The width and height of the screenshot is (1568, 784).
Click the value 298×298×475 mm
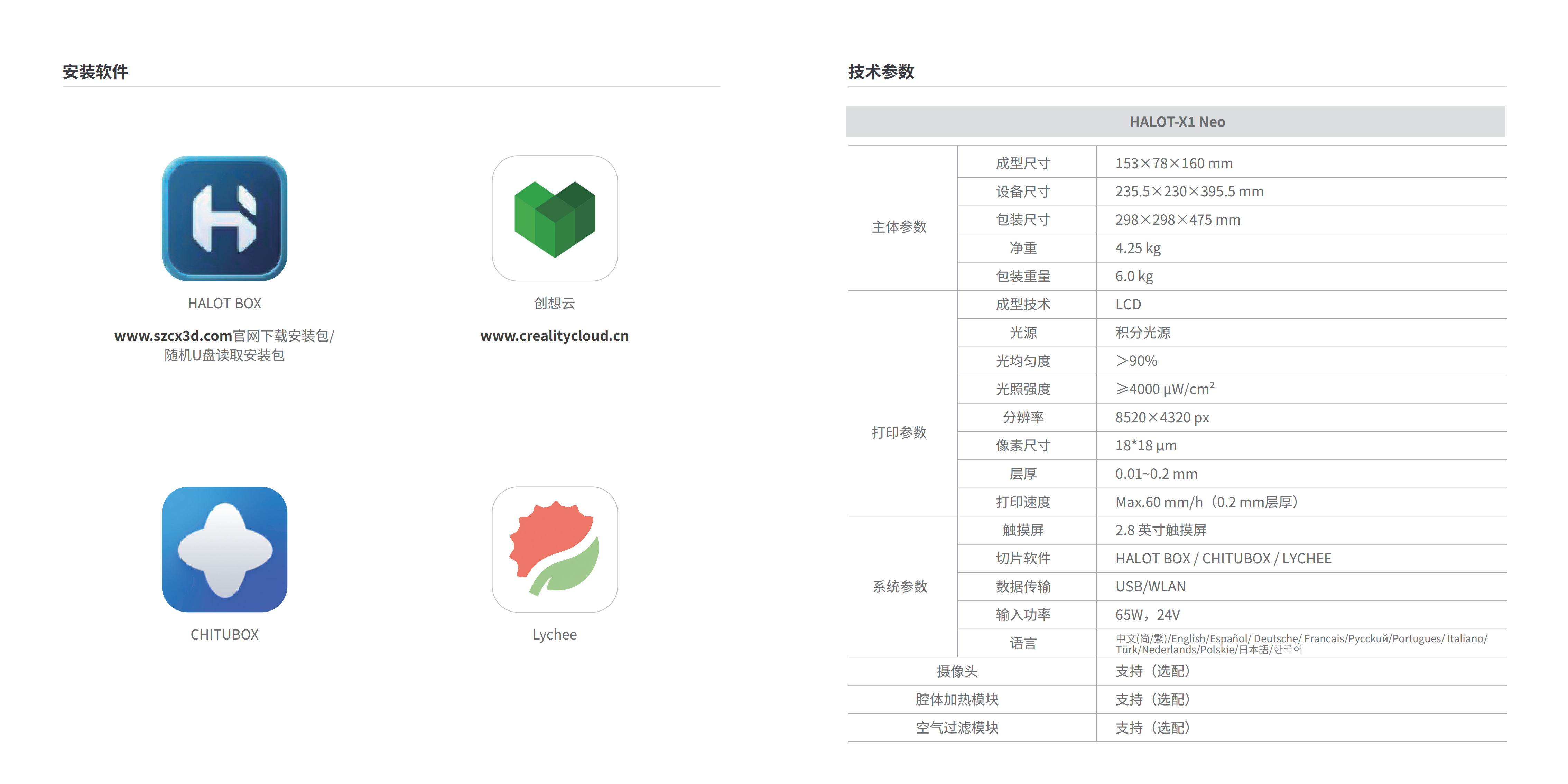click(x=1178, y=220)
